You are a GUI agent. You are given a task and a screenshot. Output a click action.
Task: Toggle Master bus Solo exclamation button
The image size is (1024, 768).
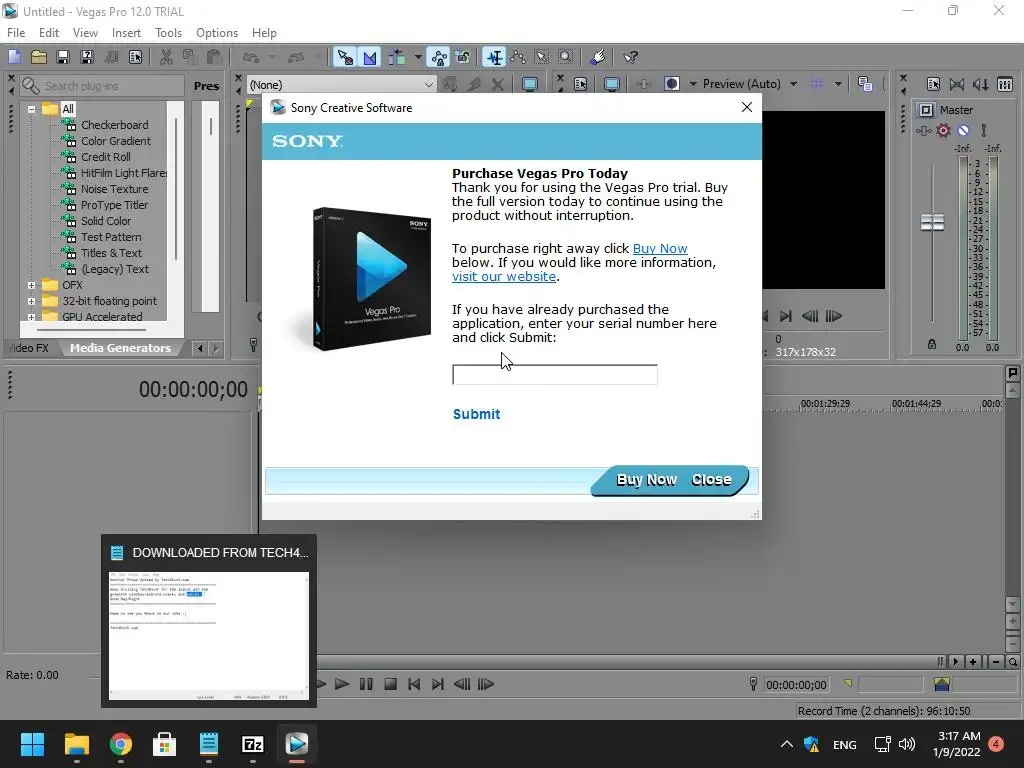tap(984, 131)
